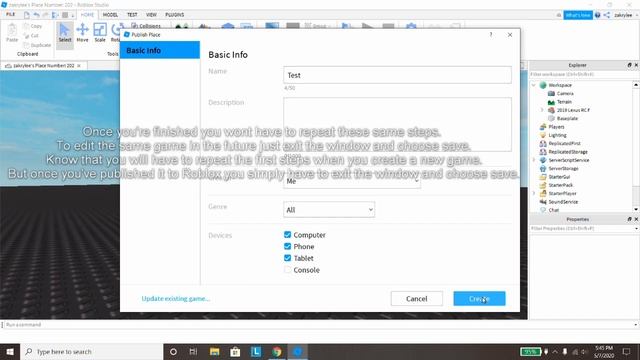
Task: Open the Filter Properties dropdown arrow
Action: point(636,229)
